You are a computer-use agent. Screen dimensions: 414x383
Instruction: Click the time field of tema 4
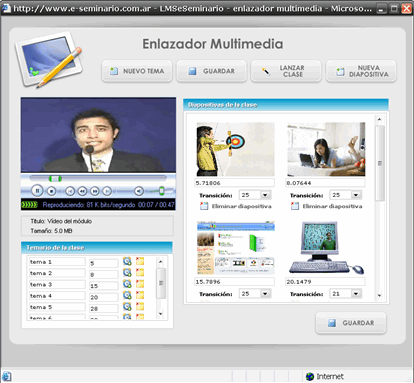point(104,297)
